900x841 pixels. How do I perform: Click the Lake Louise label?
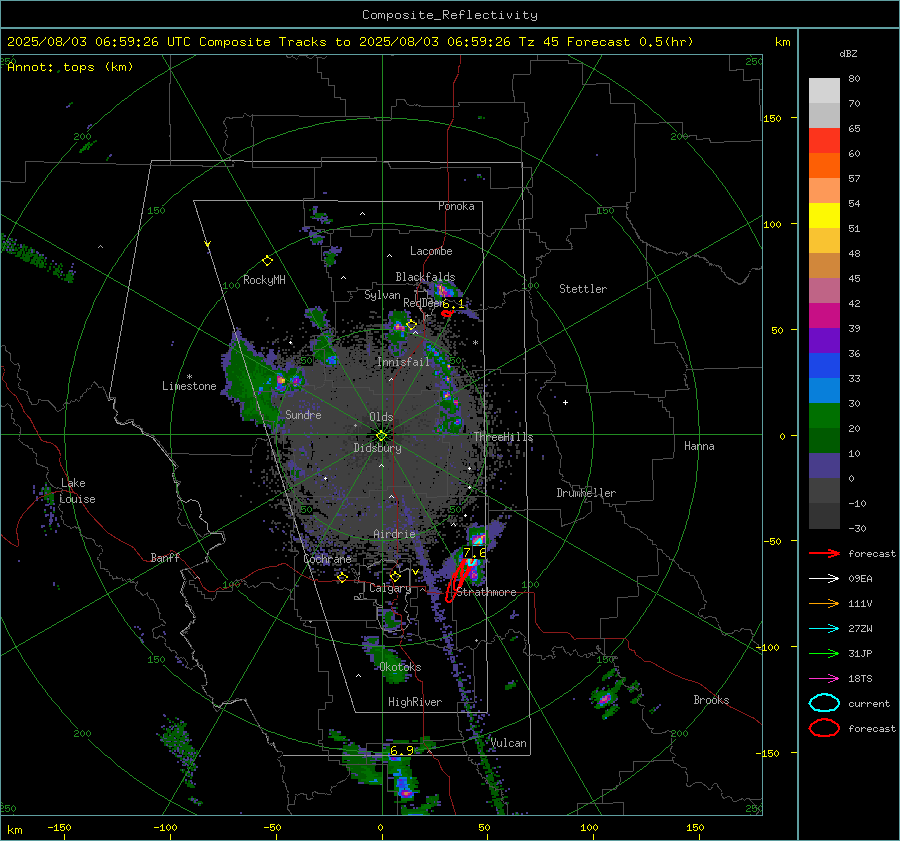(77, 491)
